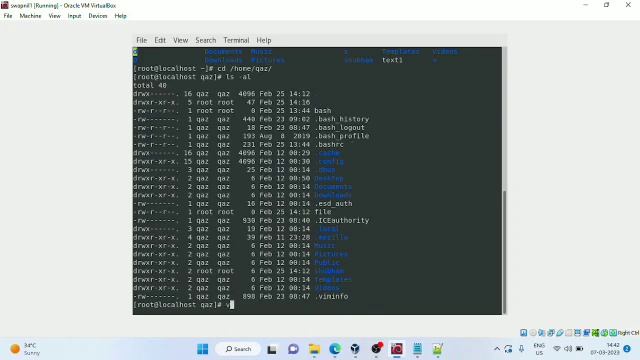This screenshot has width=640, height=360.
Task: Open the VirtualBox Devices menu
Action: pyautogui.click(x=98, y=16)
